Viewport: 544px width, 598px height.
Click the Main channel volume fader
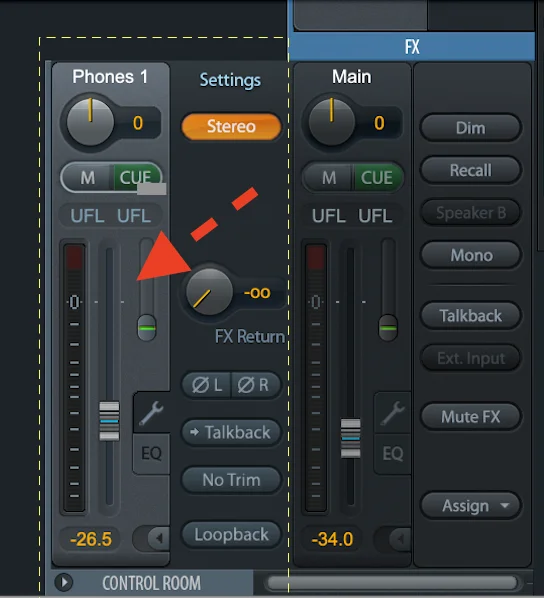click(350, 438)
